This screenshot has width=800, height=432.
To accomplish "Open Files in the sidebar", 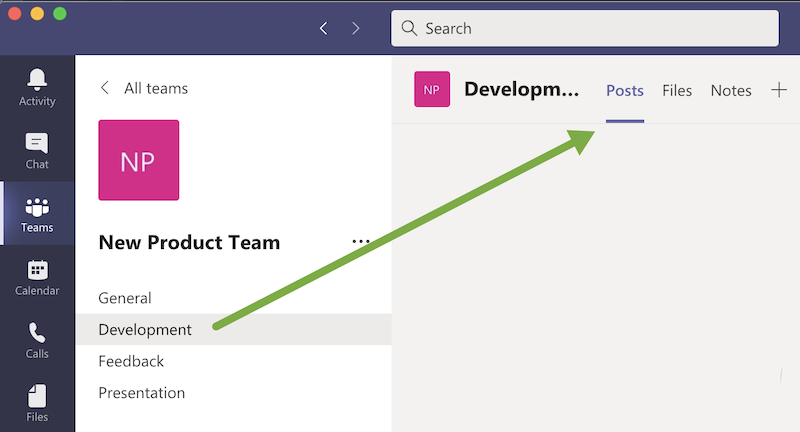I will [37, 403].
